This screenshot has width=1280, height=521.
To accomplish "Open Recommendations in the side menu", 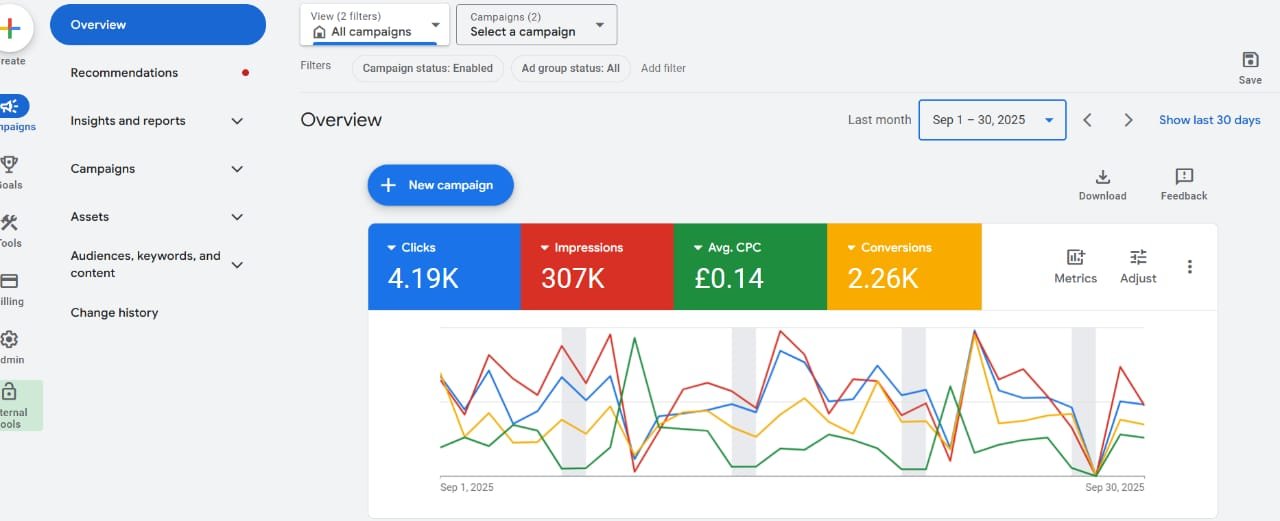I will (124, 73).
